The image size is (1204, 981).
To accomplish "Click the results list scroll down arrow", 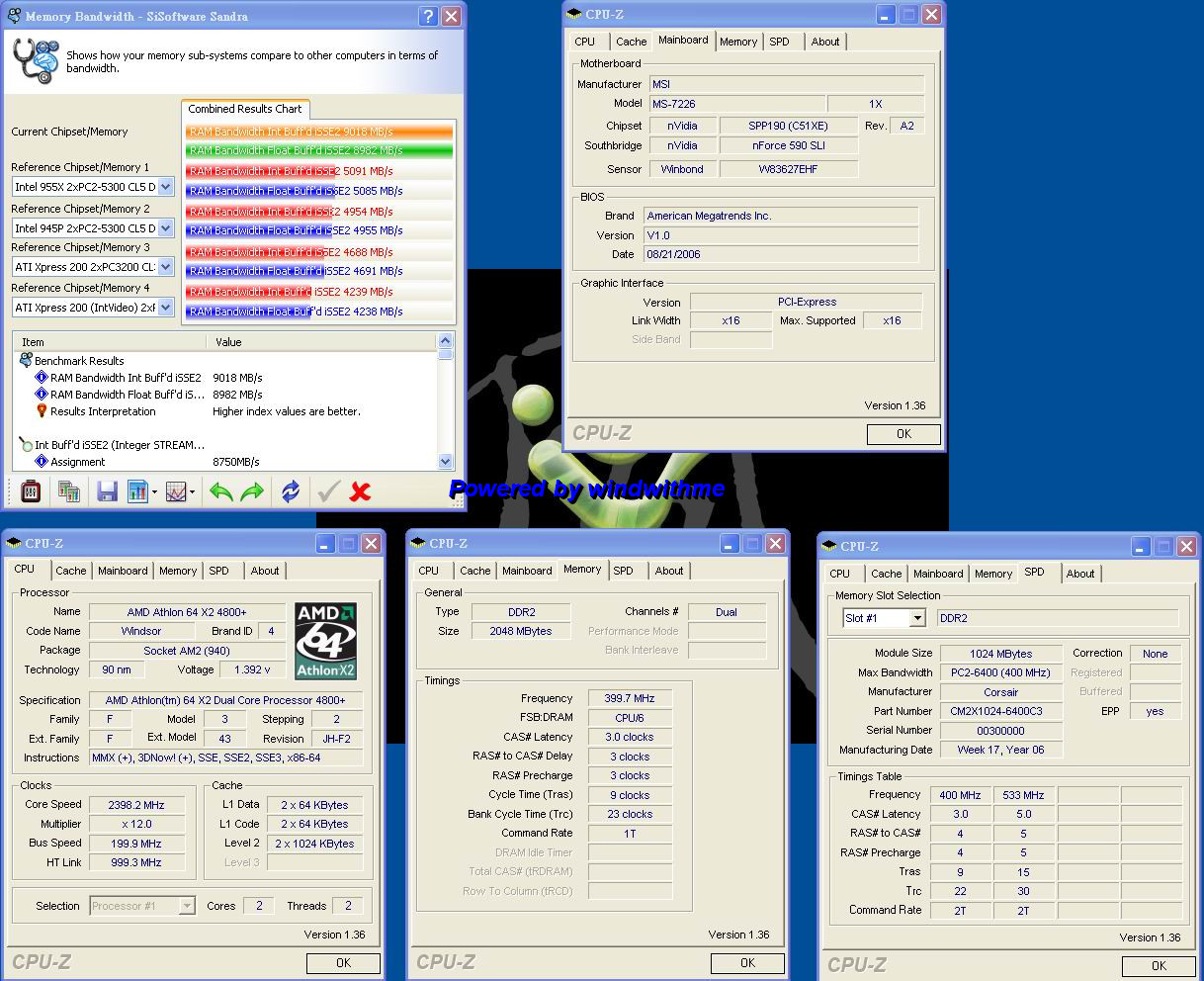I will point(445,461).
